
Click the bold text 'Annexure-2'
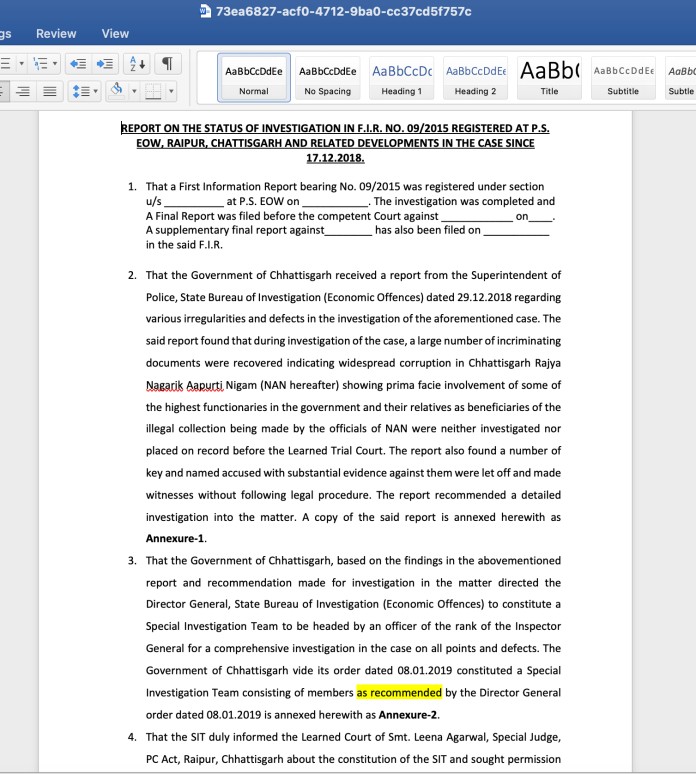[x=408, y=715]
